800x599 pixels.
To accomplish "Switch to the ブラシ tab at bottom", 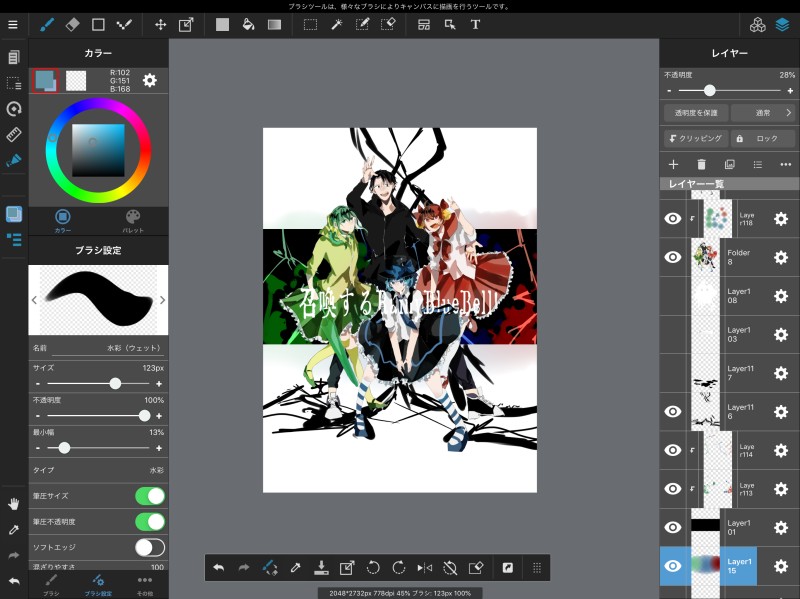I will pos(51,585).
